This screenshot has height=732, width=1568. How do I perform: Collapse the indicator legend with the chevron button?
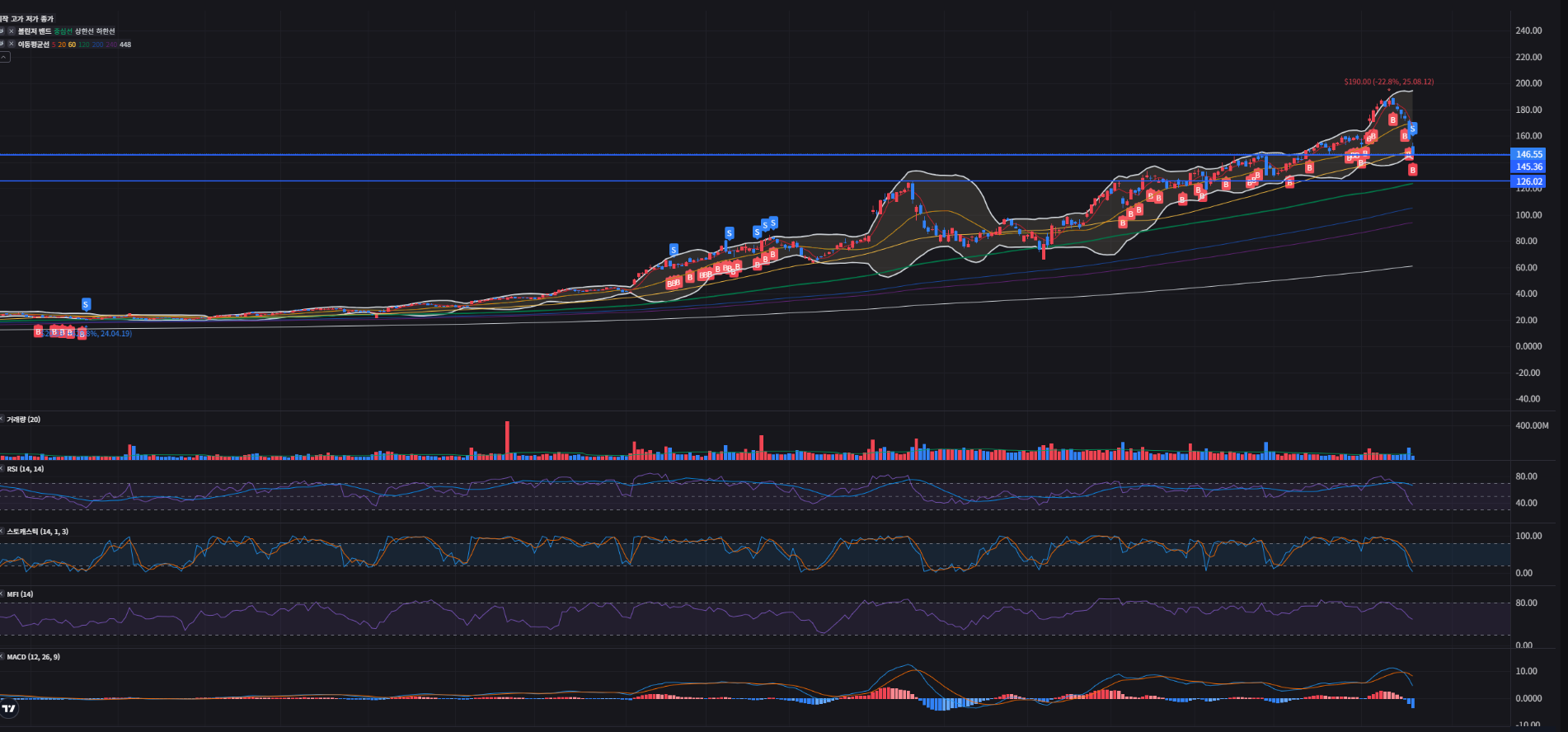[4, 57]
